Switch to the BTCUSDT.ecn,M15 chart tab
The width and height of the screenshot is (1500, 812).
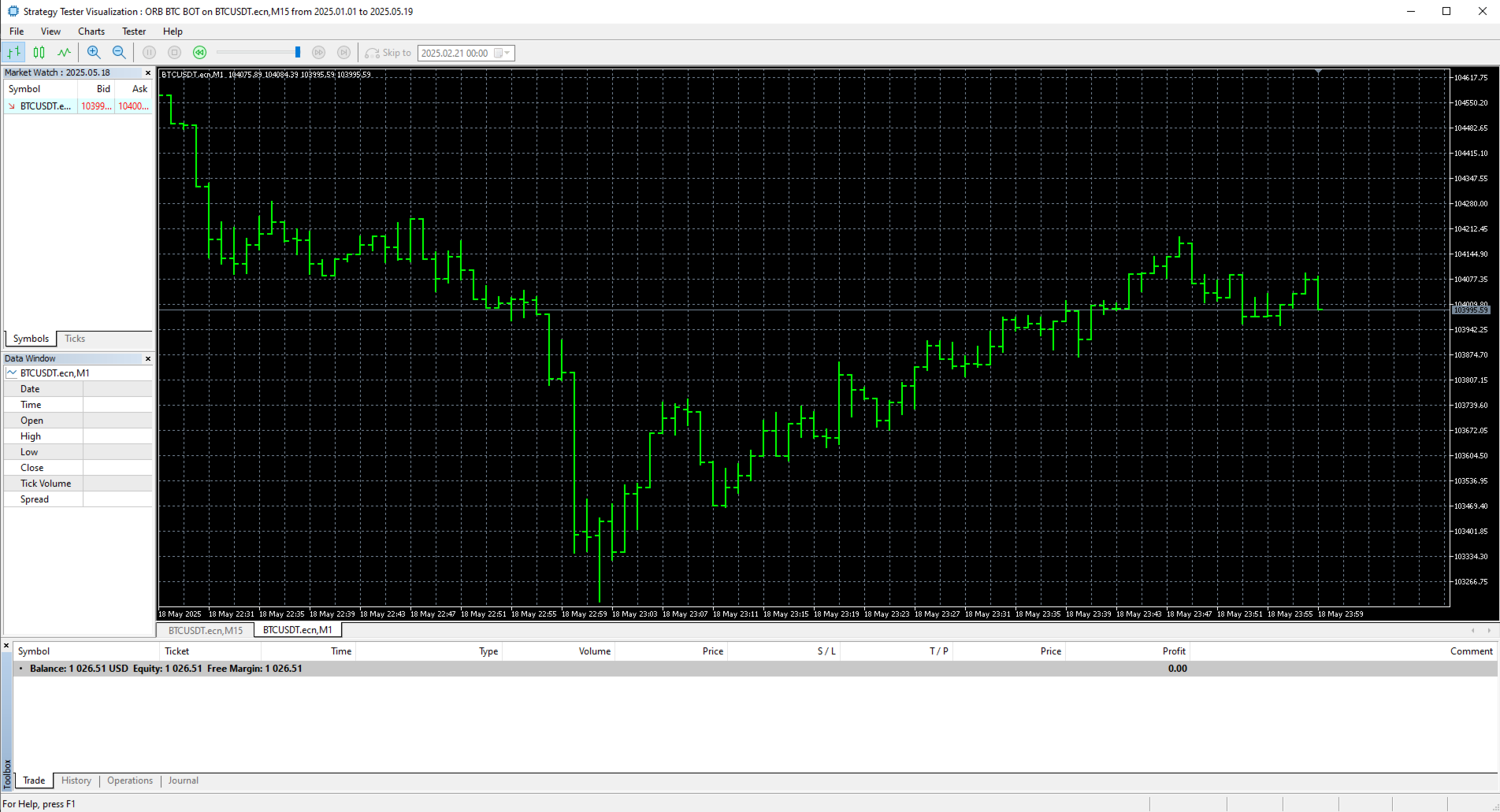(204, 630)
